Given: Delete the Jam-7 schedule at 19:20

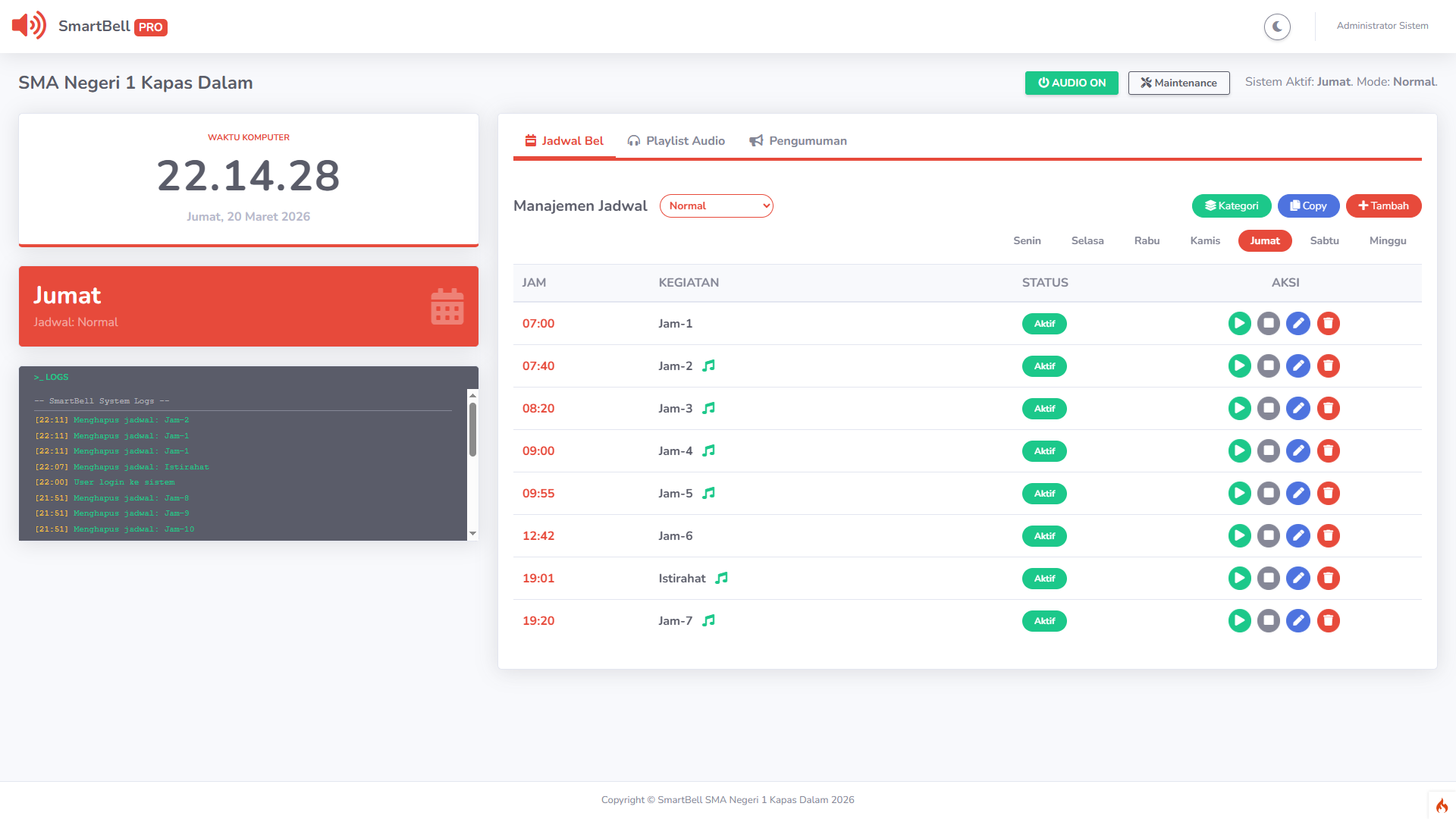Looking at the screenshot, I should coord(1328,621).
